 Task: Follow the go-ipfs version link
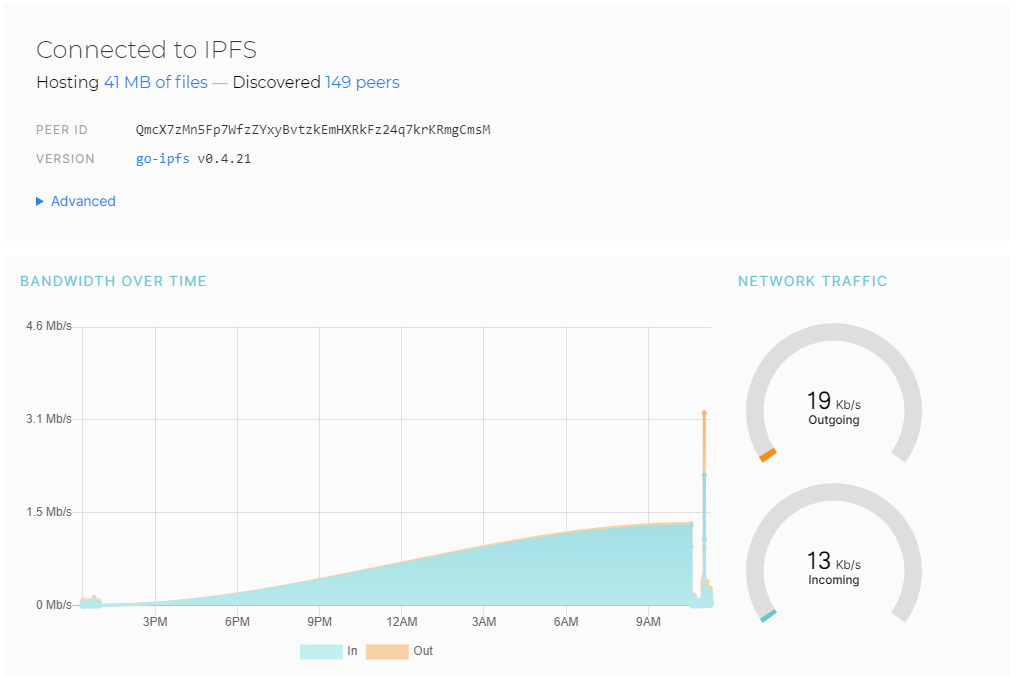(162, 158)
